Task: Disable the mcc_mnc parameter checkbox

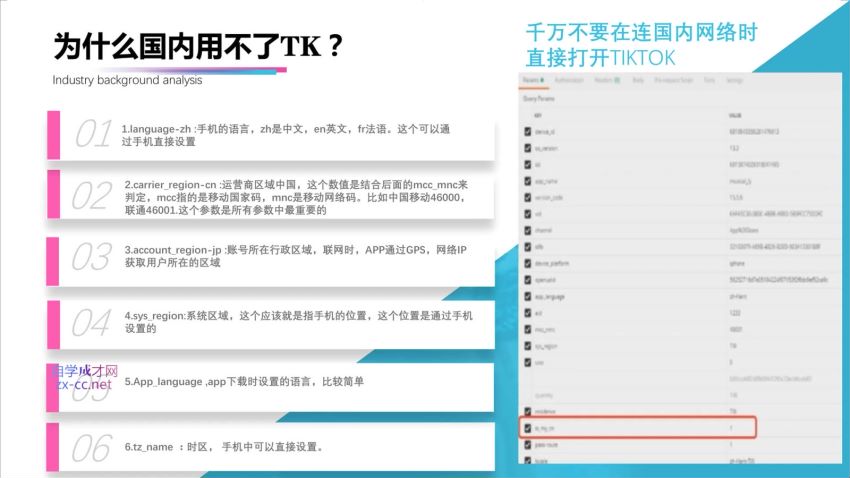Action: (527, 330)
